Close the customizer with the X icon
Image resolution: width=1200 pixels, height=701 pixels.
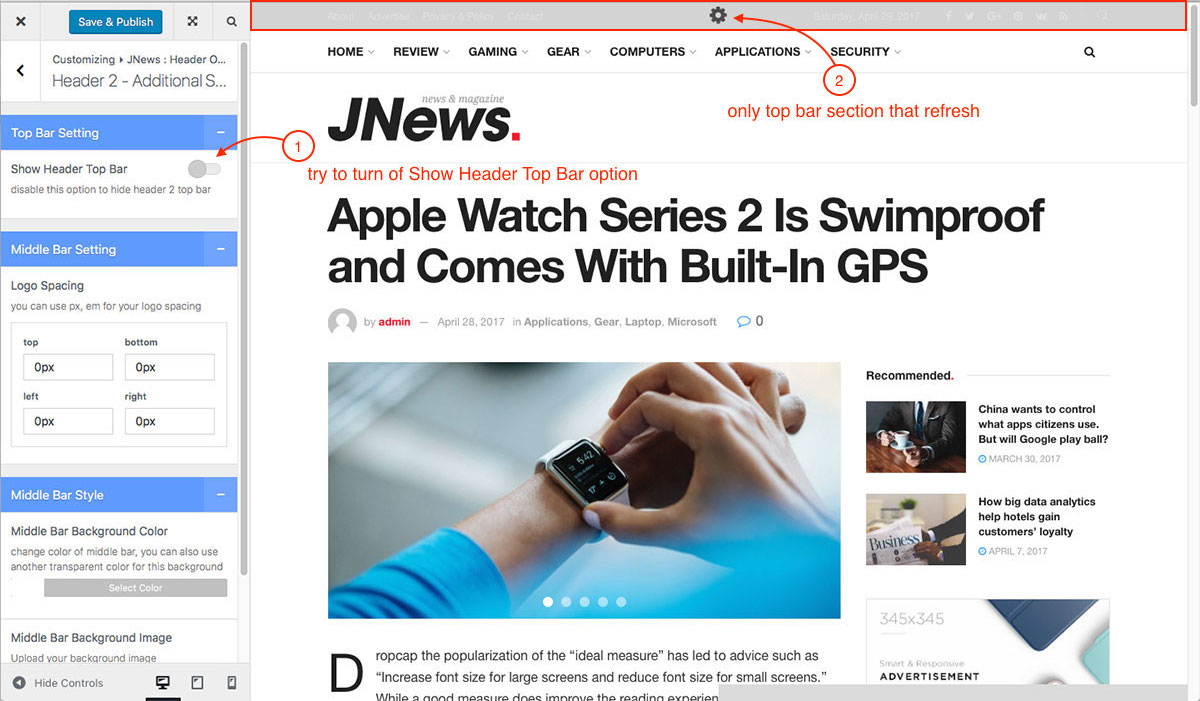[x=21, y=21]
